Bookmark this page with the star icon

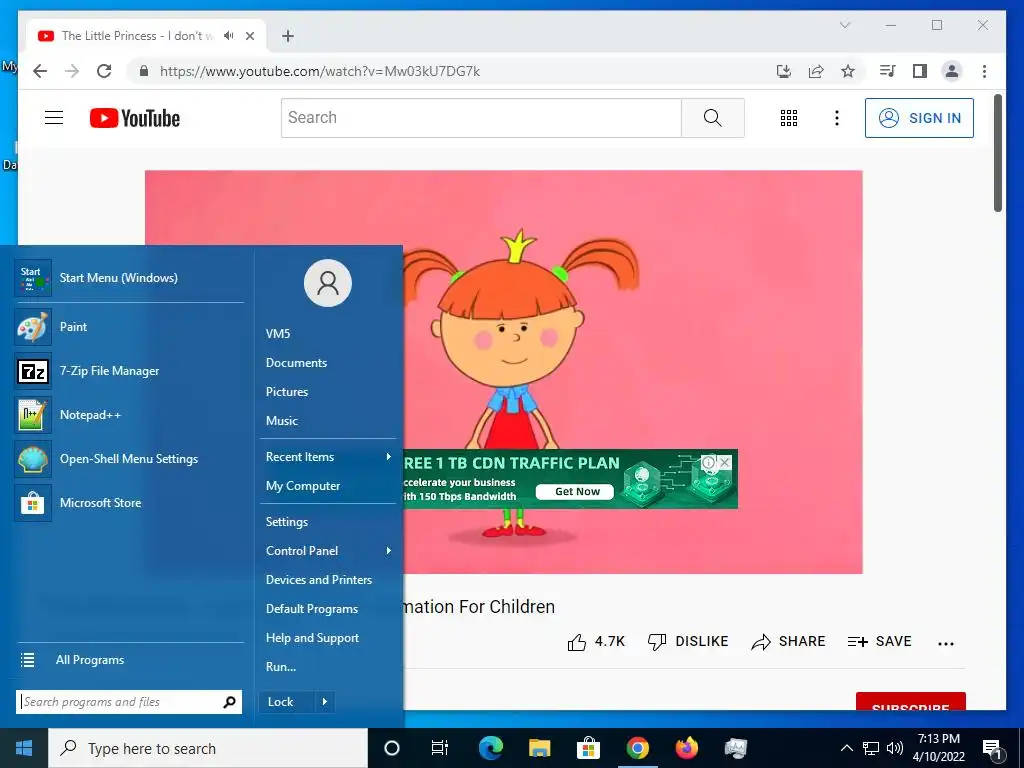point(848,71)
